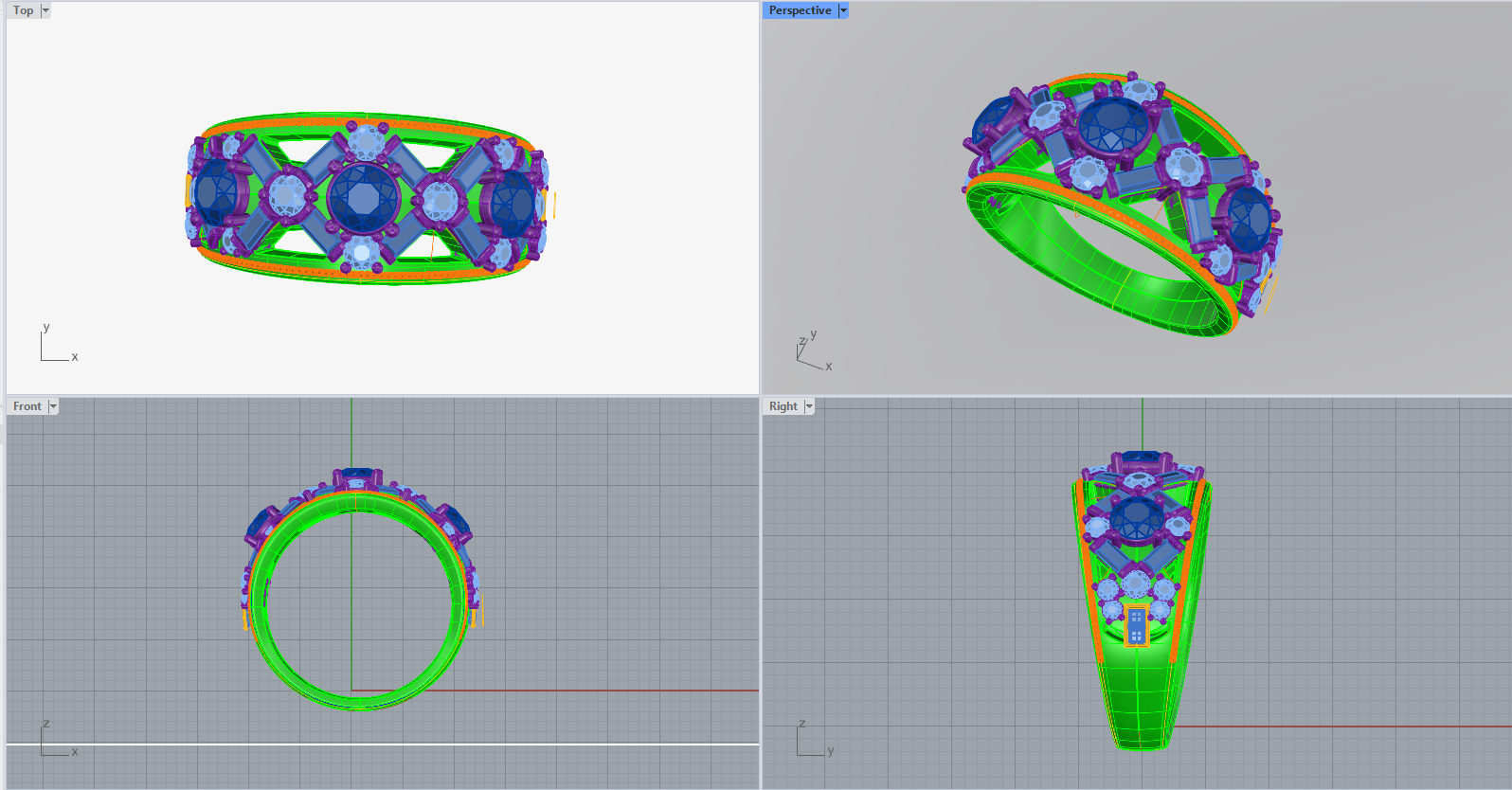Viewport: 1512px width, 790px height.
Task: Click the Front viewport title label
Action: pos(27,406)
